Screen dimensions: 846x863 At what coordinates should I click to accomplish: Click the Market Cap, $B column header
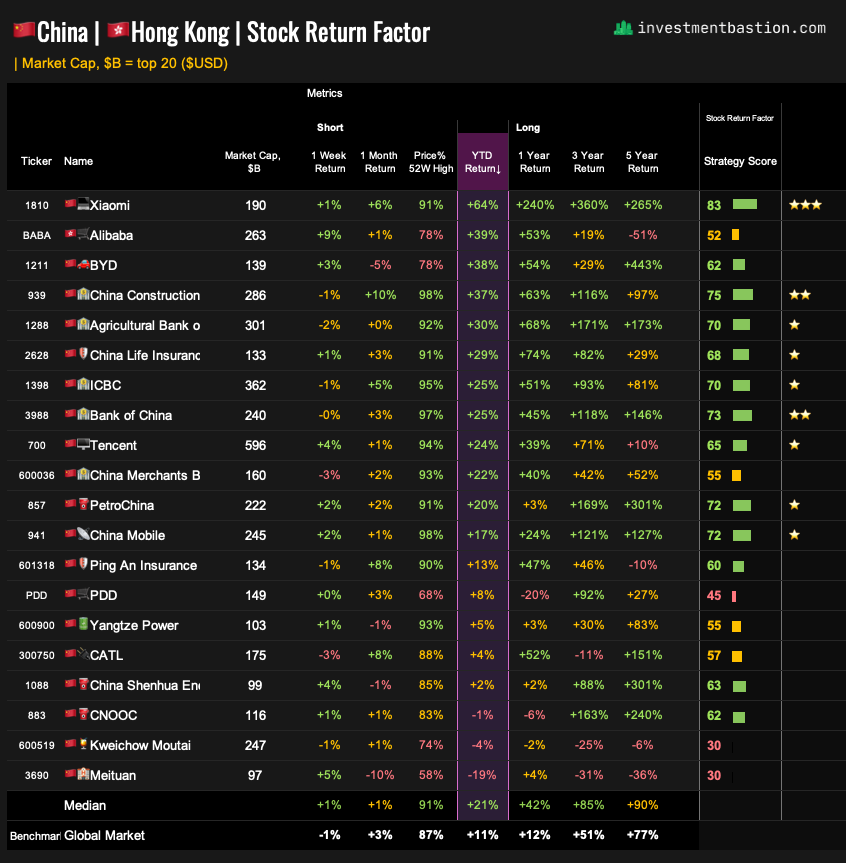click(x=253, y=162)
